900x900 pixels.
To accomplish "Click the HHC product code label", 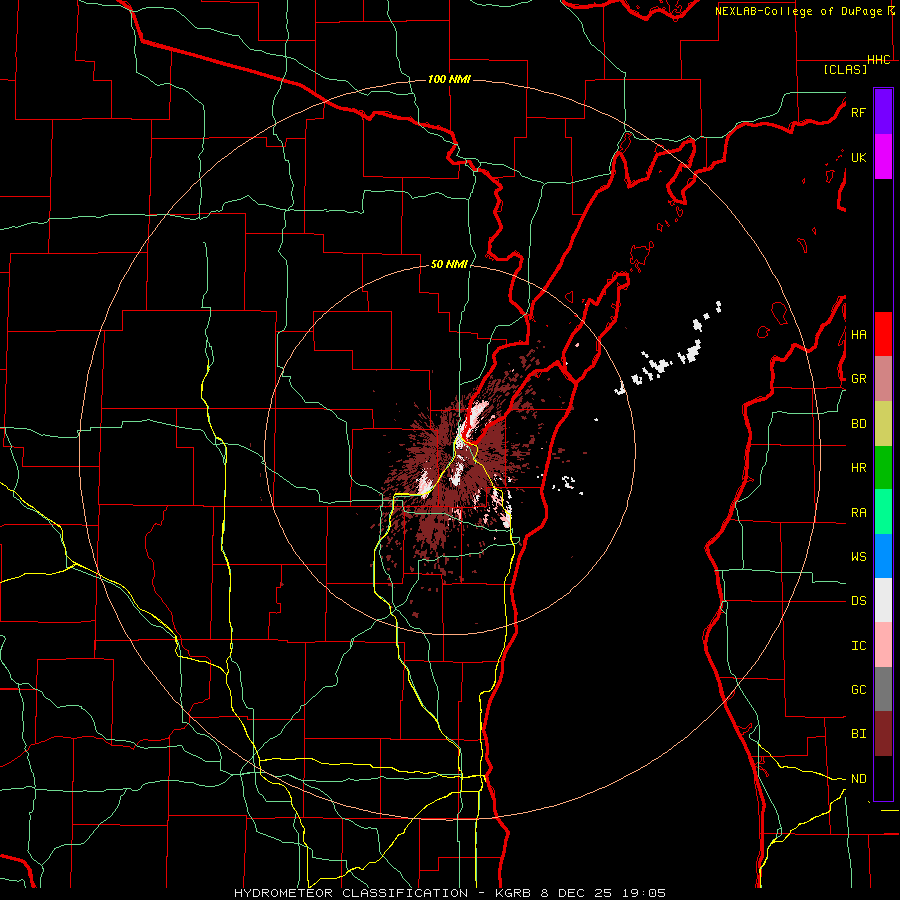I will [x=879, y=60].
